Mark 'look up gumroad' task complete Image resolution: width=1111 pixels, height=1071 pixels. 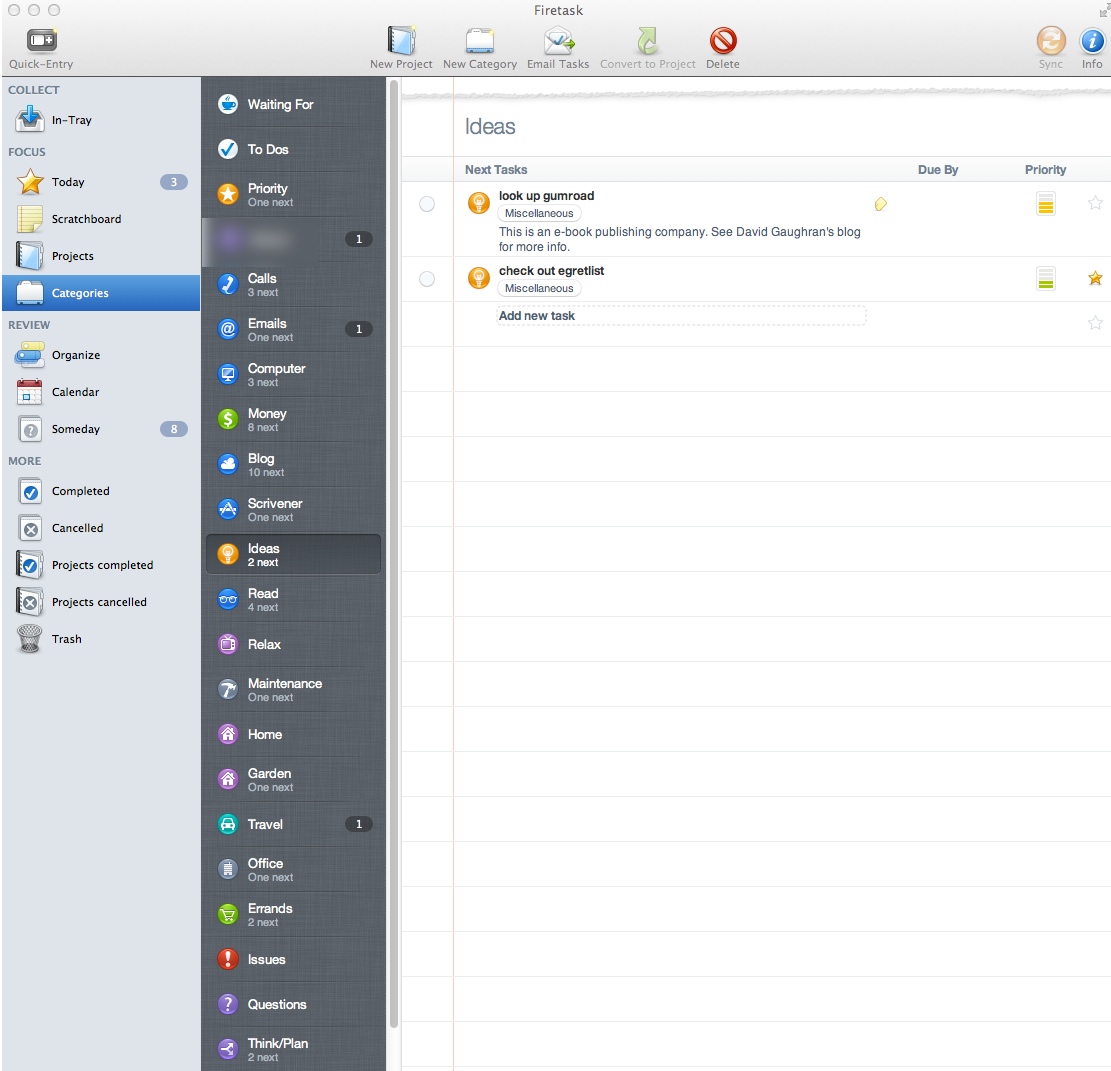427,204
